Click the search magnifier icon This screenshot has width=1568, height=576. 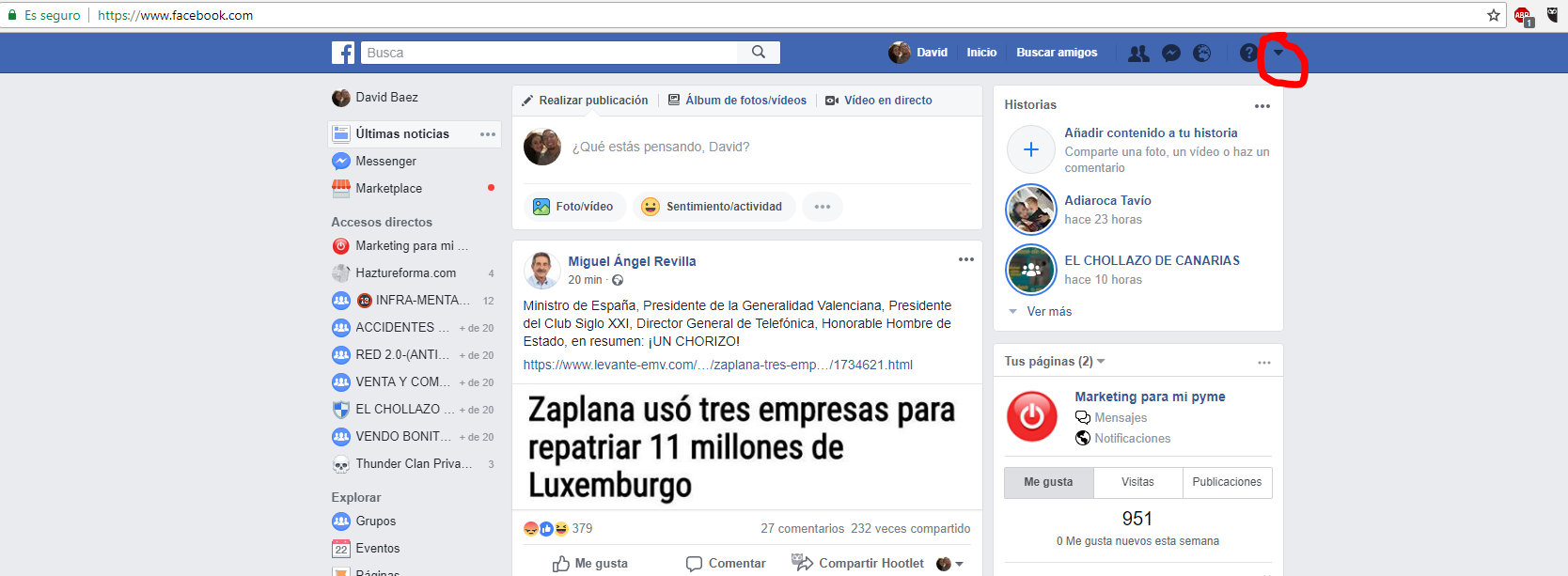pyautogui.click(x=759, y=53)
